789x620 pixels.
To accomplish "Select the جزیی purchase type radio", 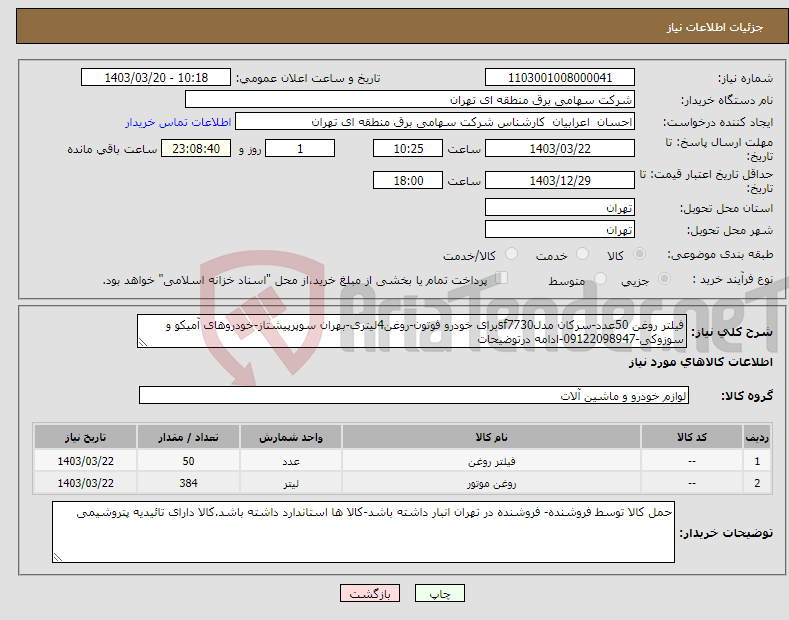I will 664,279.
